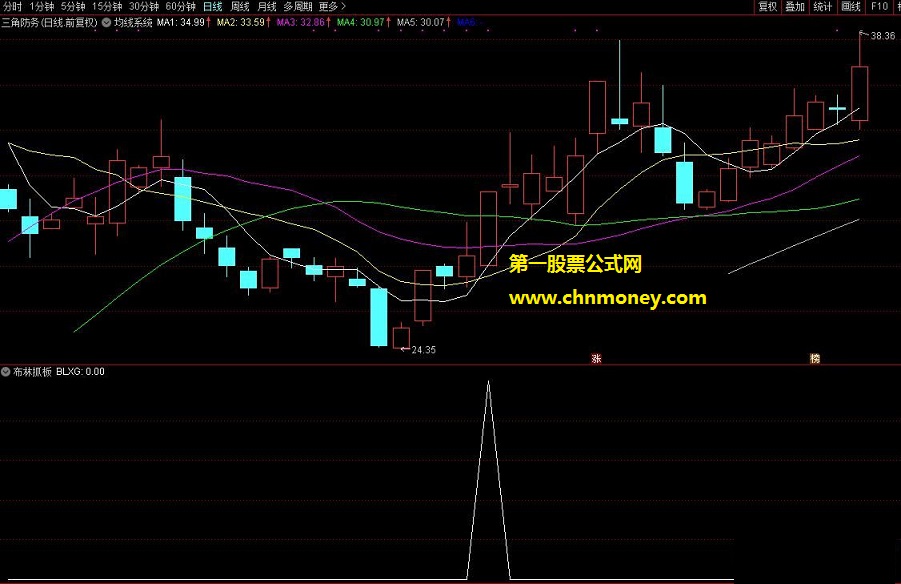Open the 多周期 multi-period view
901x584 pixels.
pos(298,6)
